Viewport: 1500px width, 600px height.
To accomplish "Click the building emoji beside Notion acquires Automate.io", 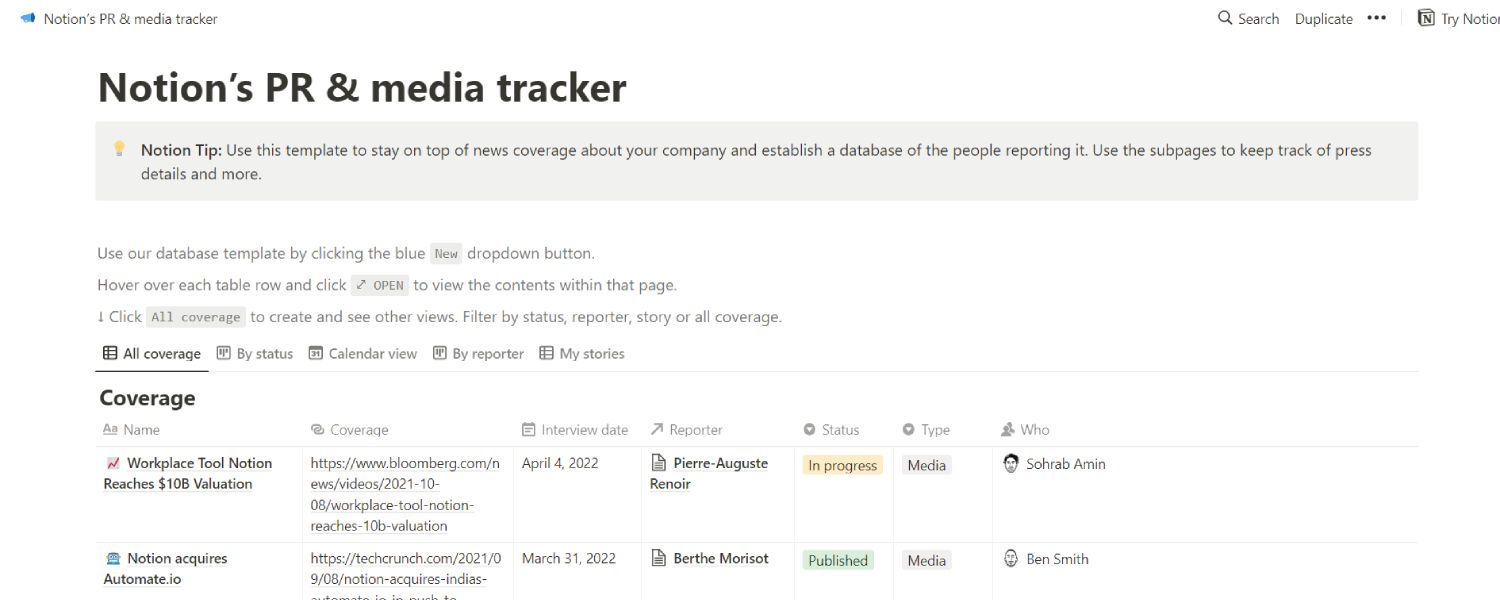I will [x=113, y=558].
